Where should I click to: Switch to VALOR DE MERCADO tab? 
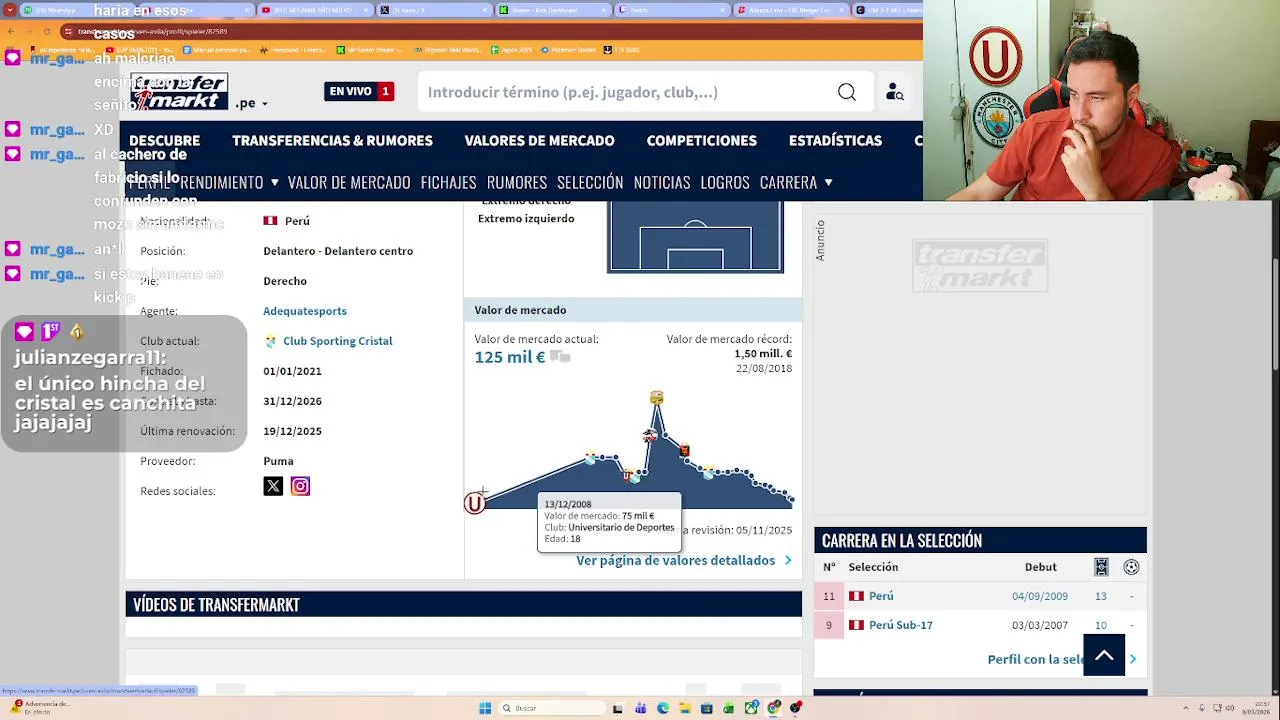[x=349, y=182]
